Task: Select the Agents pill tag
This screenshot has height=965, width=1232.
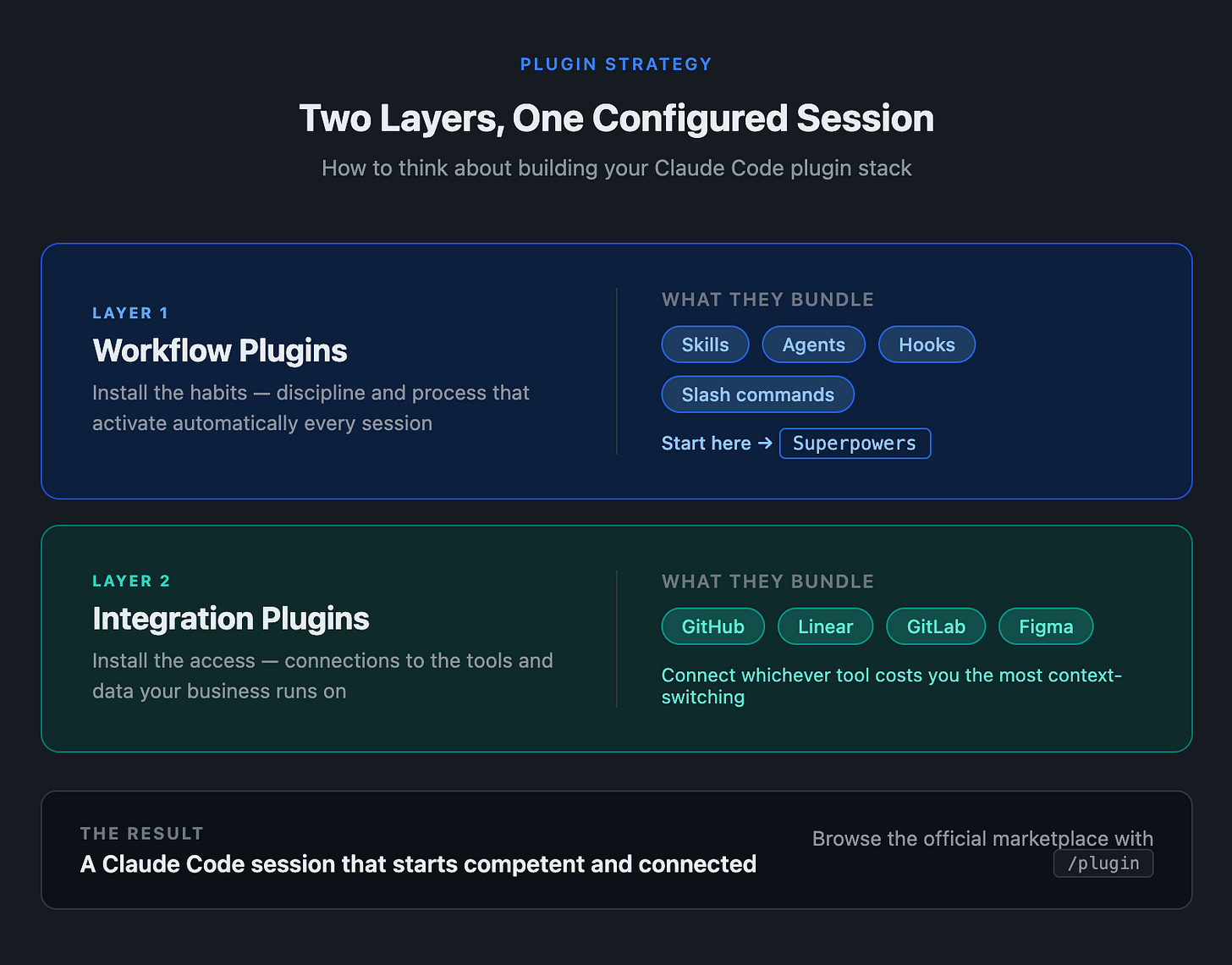Action: pos(813,345)
